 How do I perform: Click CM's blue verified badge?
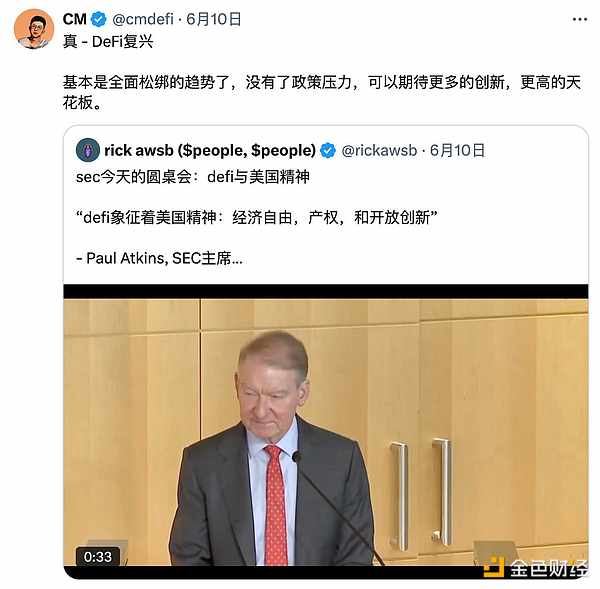(x=99, y=19)
